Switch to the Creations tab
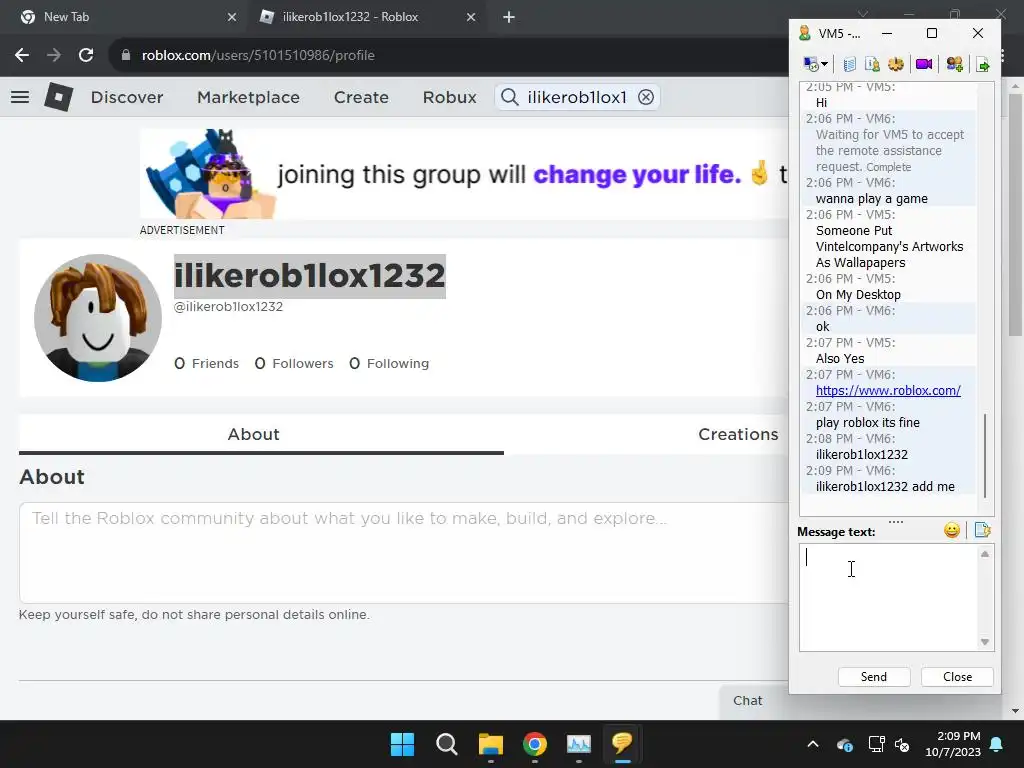The width and height of the screenshot is (1024, 768). point(738,434)
